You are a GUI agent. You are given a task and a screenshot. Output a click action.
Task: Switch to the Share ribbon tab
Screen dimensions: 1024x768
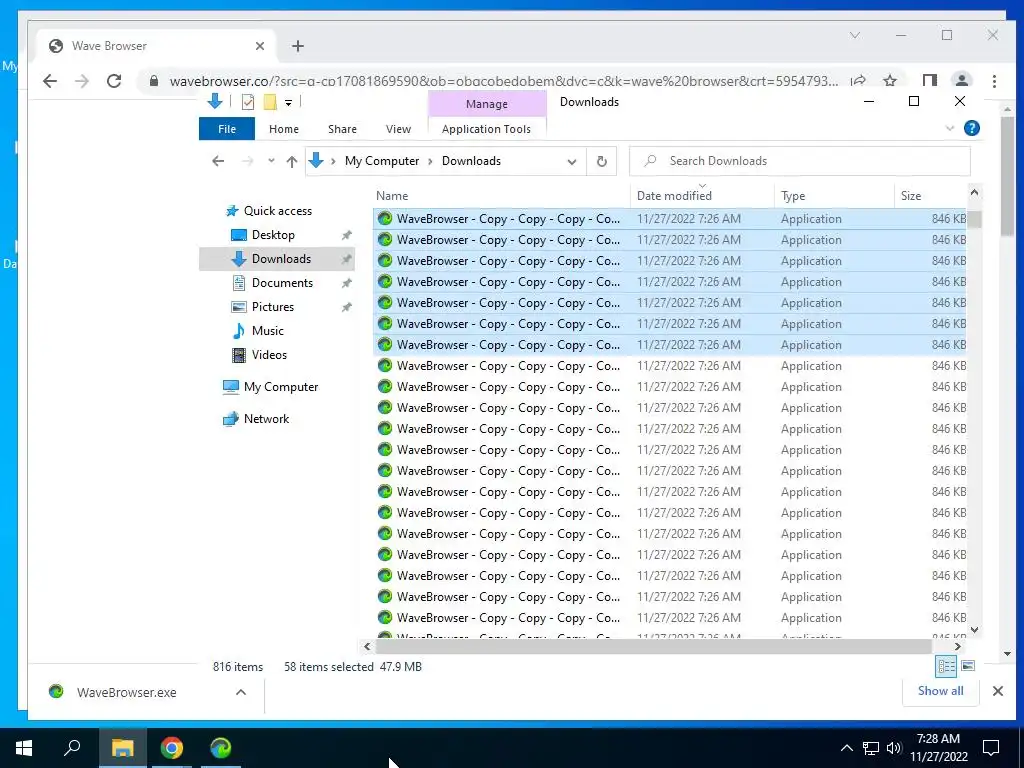point(342,129)
